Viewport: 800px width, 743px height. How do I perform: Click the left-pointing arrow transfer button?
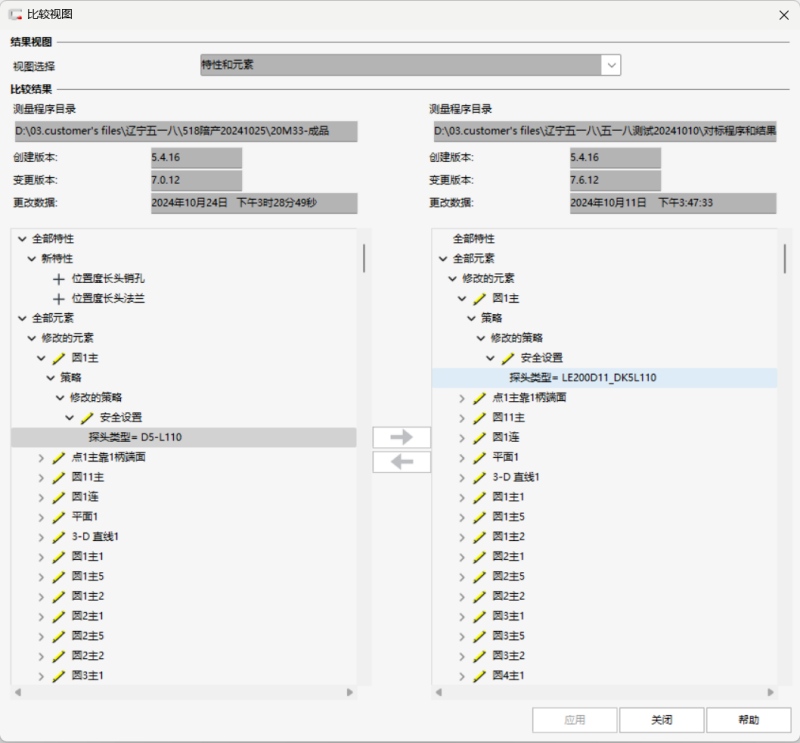[401, 462]
